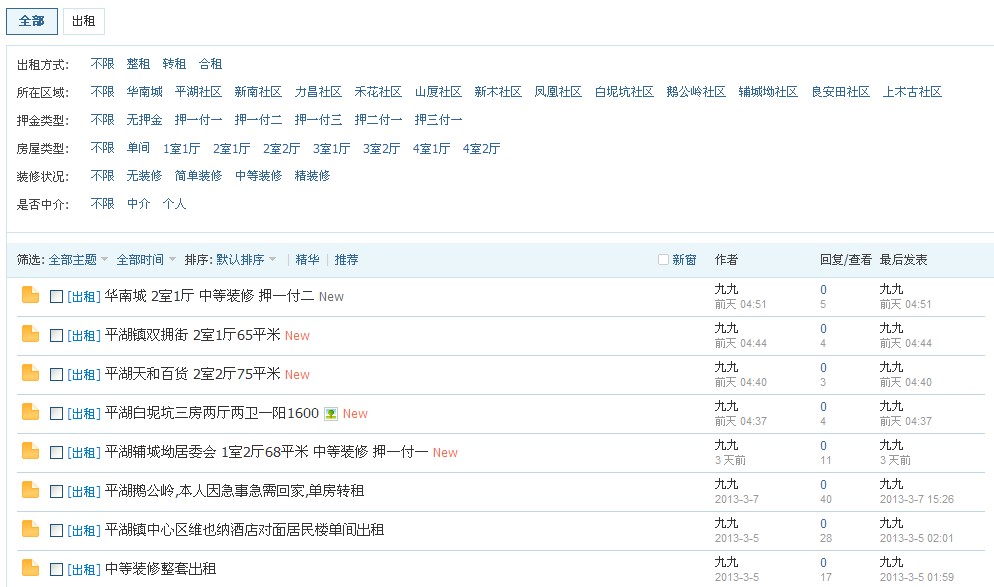The height and width of the screenshot is (587, 994).
Task: Click folder icon for 平湖辅城坳居委会 post
Action: click(30, 451)
